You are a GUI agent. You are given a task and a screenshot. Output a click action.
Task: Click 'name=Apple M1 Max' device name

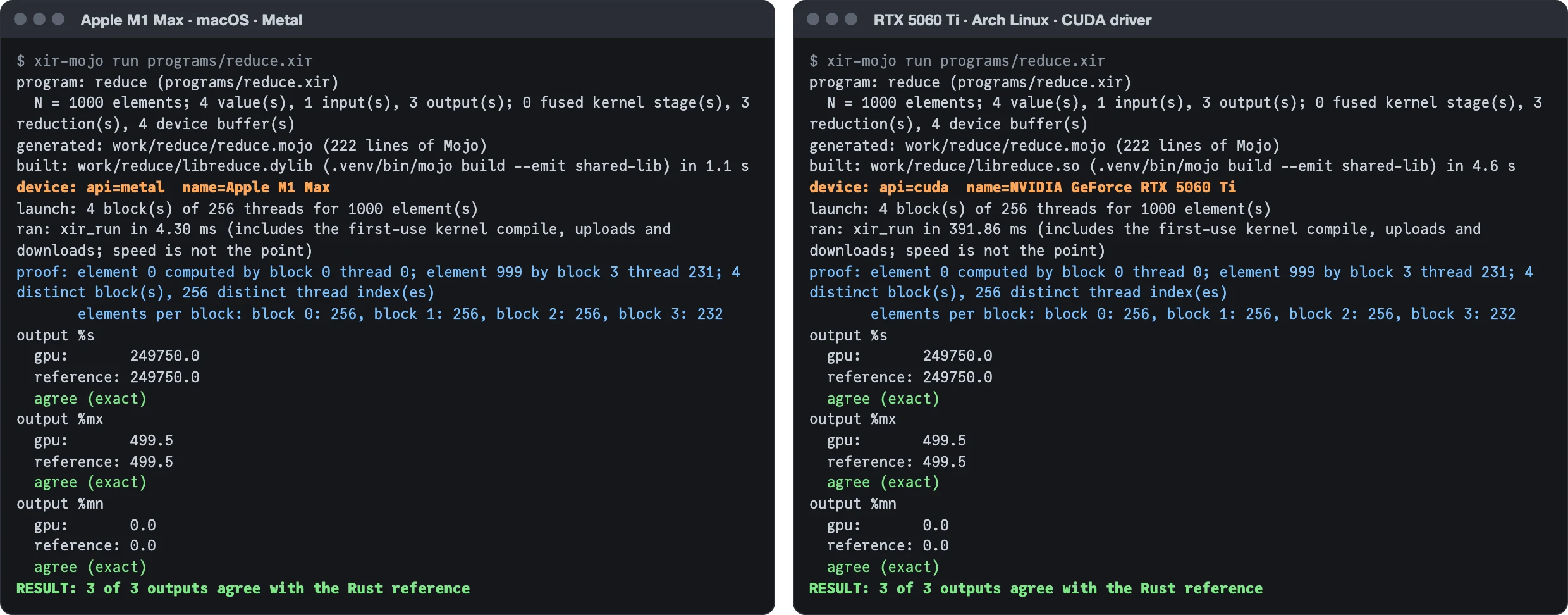(x=256, y=187)
